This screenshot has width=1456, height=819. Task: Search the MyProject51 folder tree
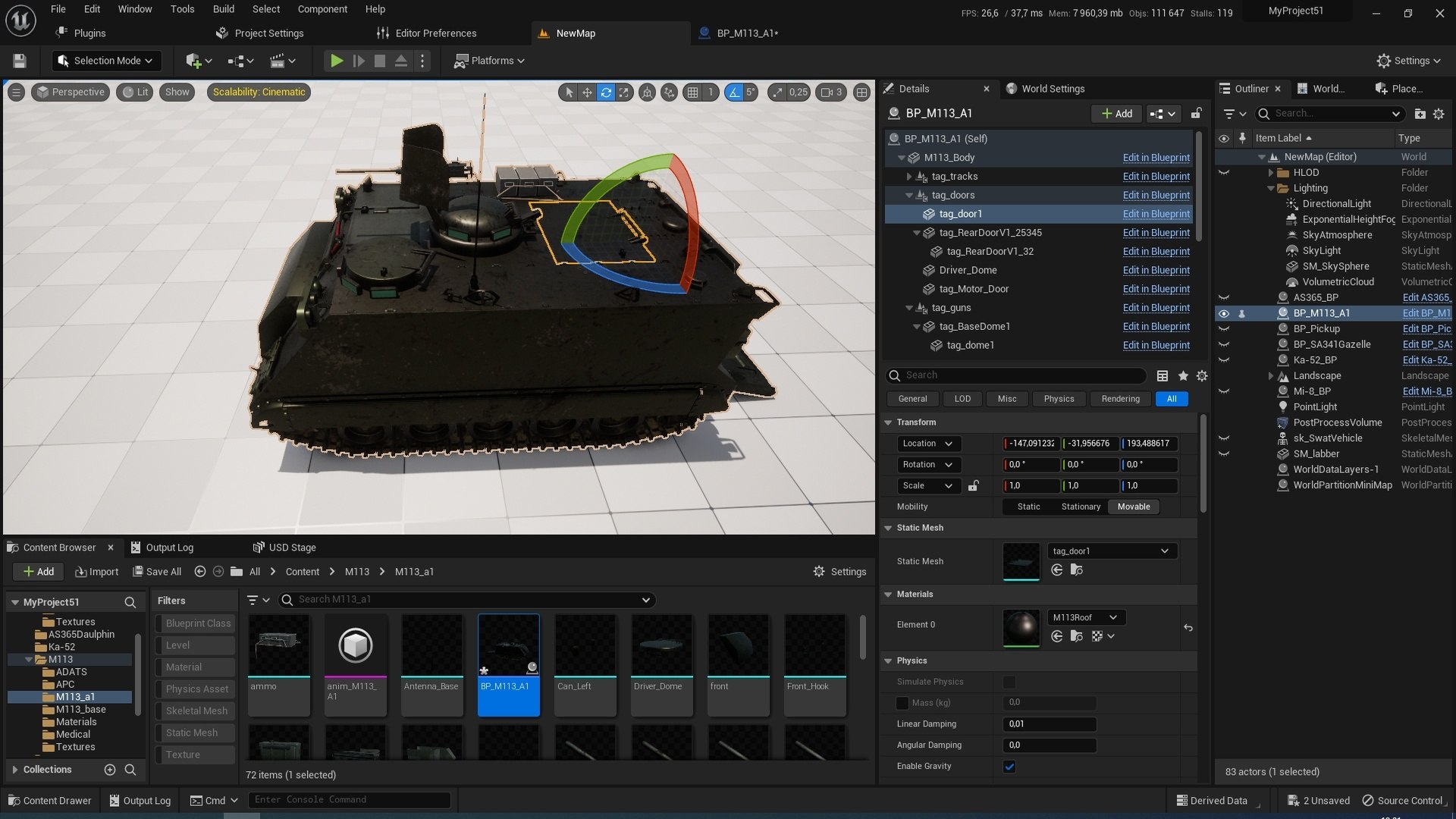(130, 602)
